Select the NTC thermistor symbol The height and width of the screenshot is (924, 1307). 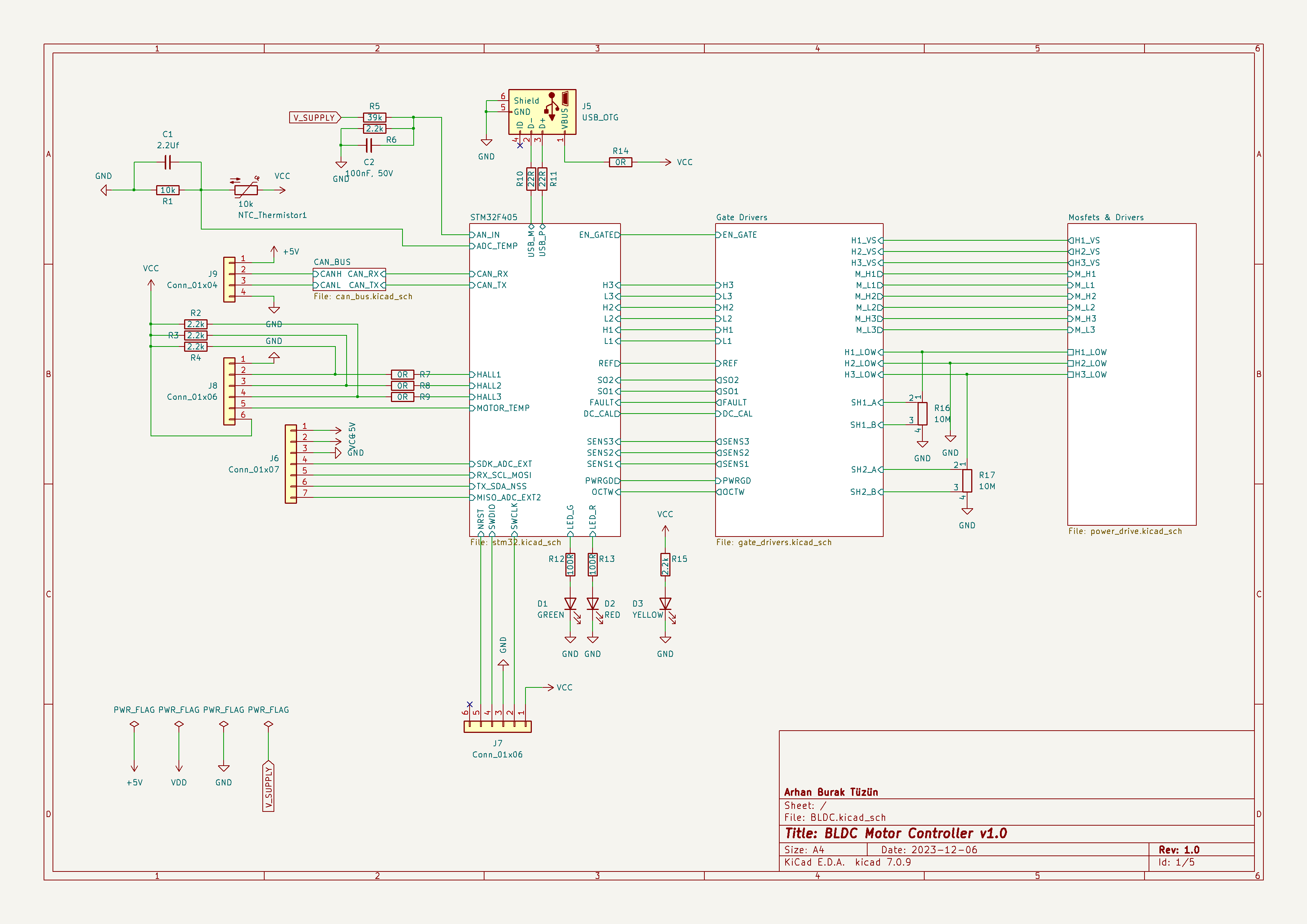[x=246, y=190]
